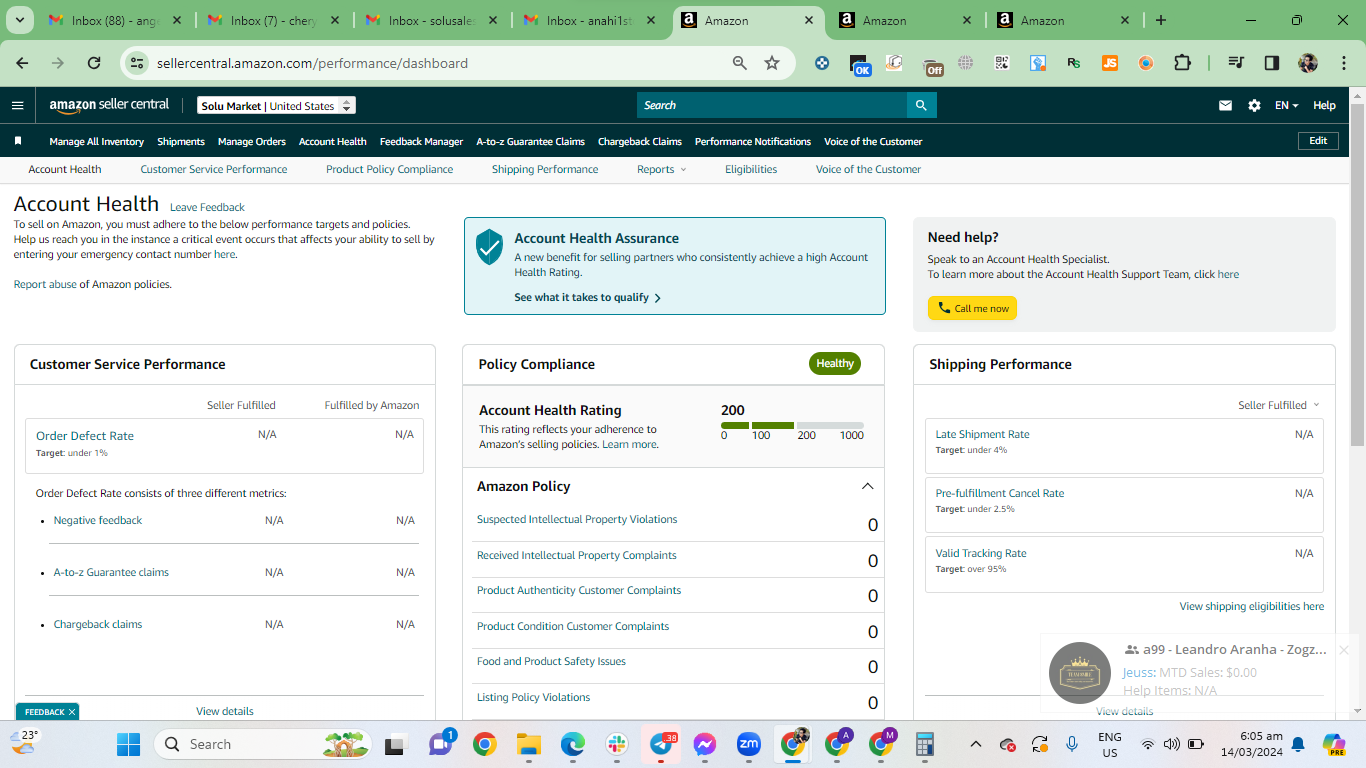Open the Chrome extensions puzzle icon
Viewport: 1366px width, 768px height.
click(x=1182, y=63)
